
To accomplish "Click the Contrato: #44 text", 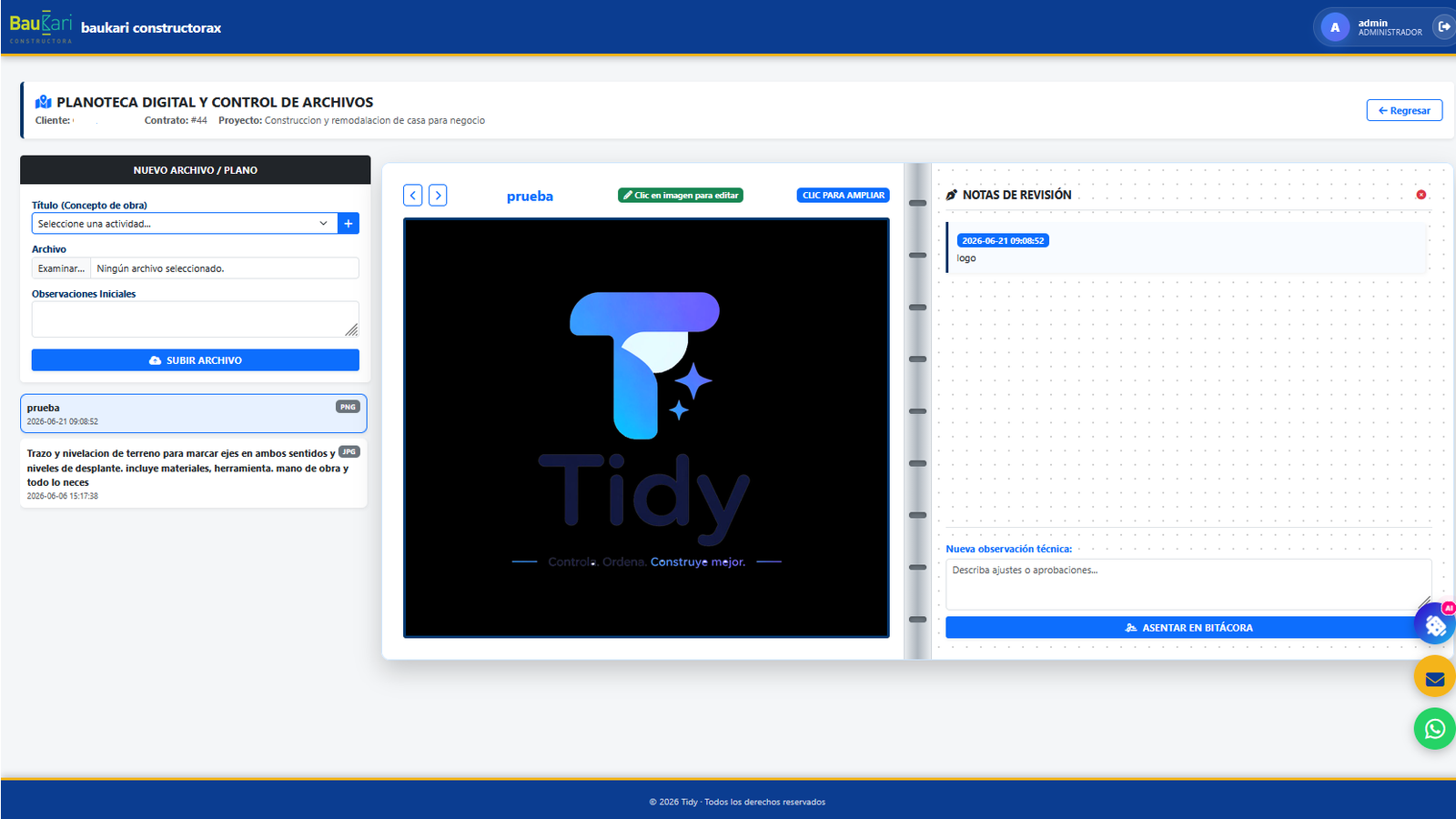I will pyautogui.click(x=176, y=120).
